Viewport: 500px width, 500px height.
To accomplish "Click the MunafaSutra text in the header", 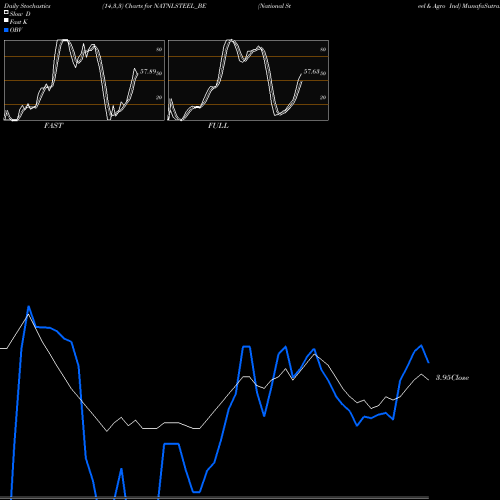I will coord(480,6).
